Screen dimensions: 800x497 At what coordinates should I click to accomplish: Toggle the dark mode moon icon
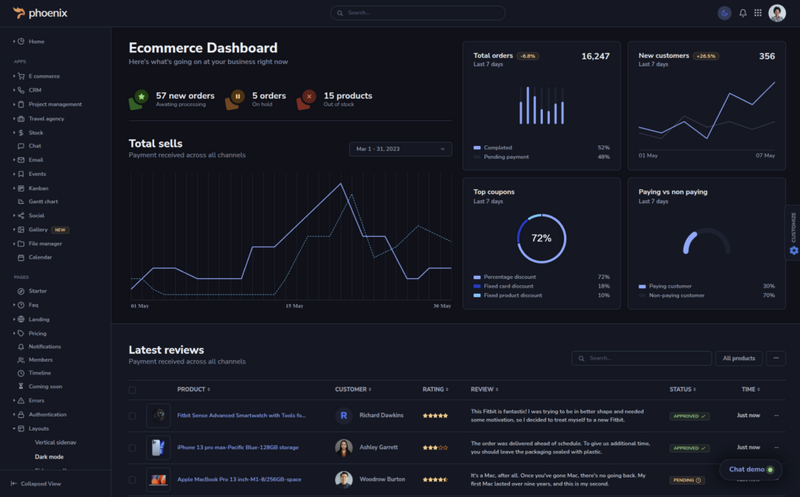[x=725, y=13]
